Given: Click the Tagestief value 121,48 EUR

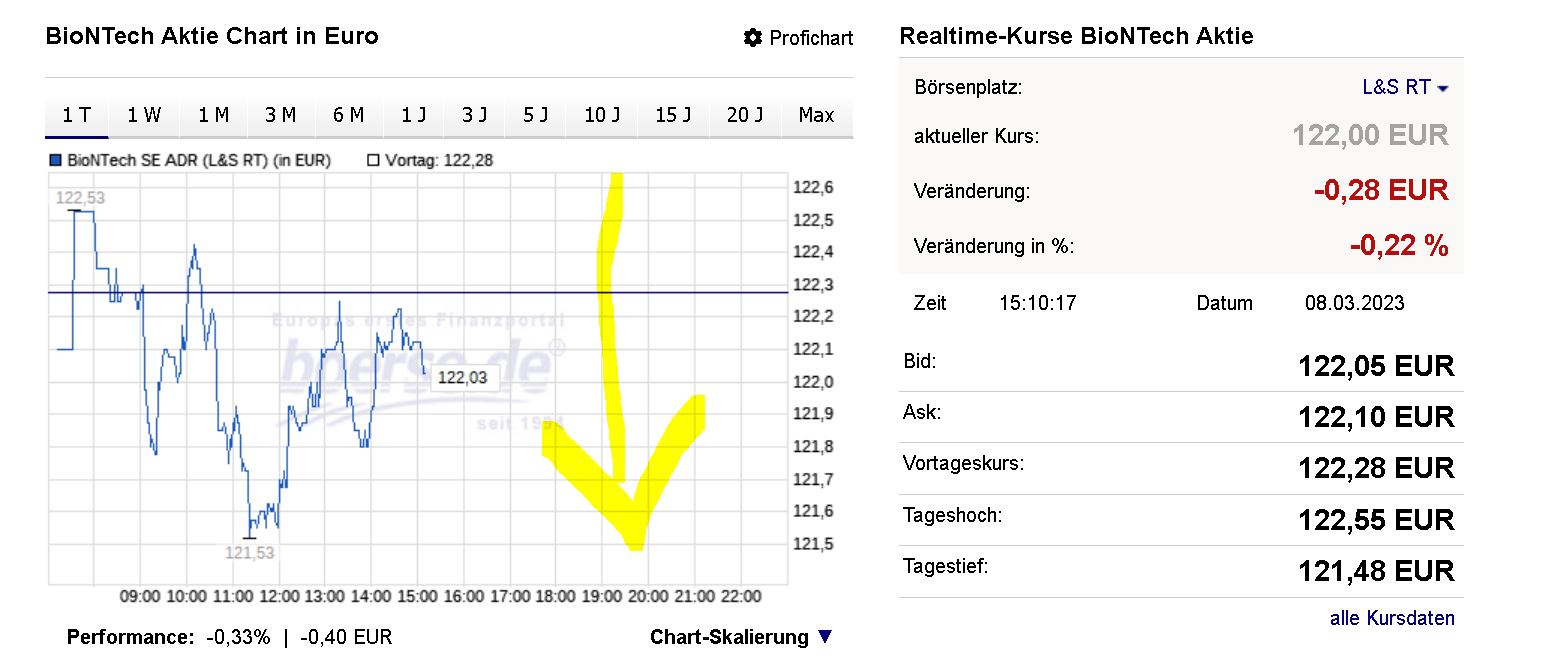Looking at the screenshot, I should (1376, 571).
